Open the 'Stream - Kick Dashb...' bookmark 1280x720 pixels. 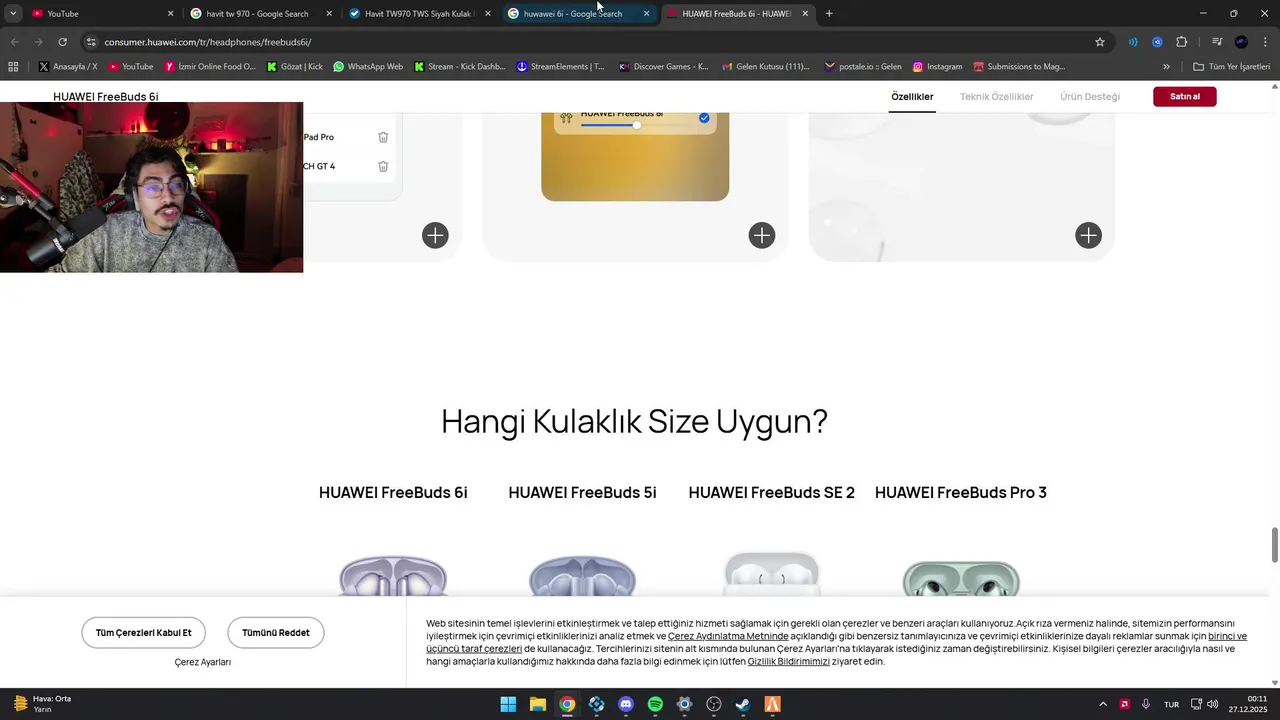pyautogui.click(x=459, y=67)
